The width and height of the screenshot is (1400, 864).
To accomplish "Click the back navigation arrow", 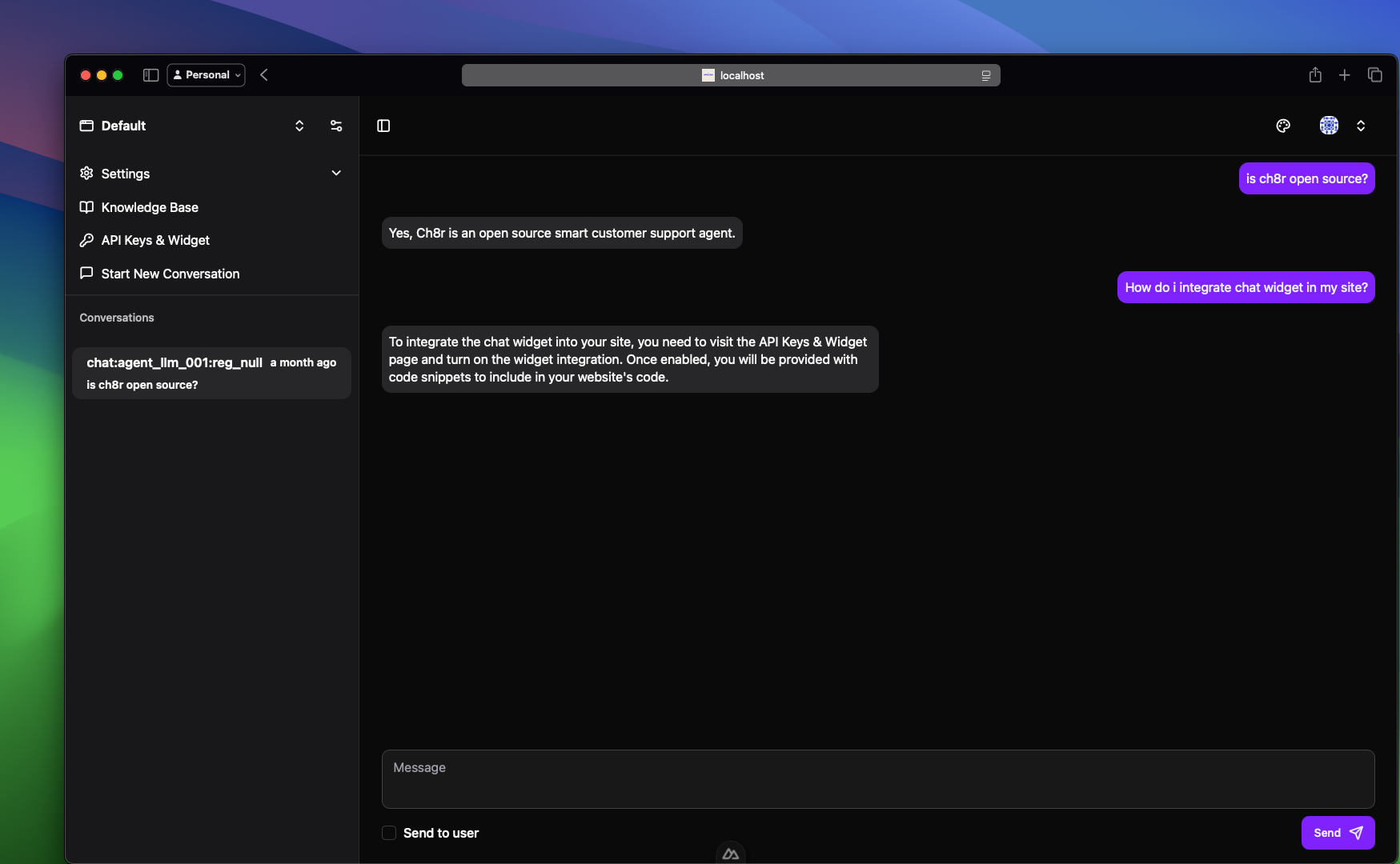I will [x=264, y=74].
